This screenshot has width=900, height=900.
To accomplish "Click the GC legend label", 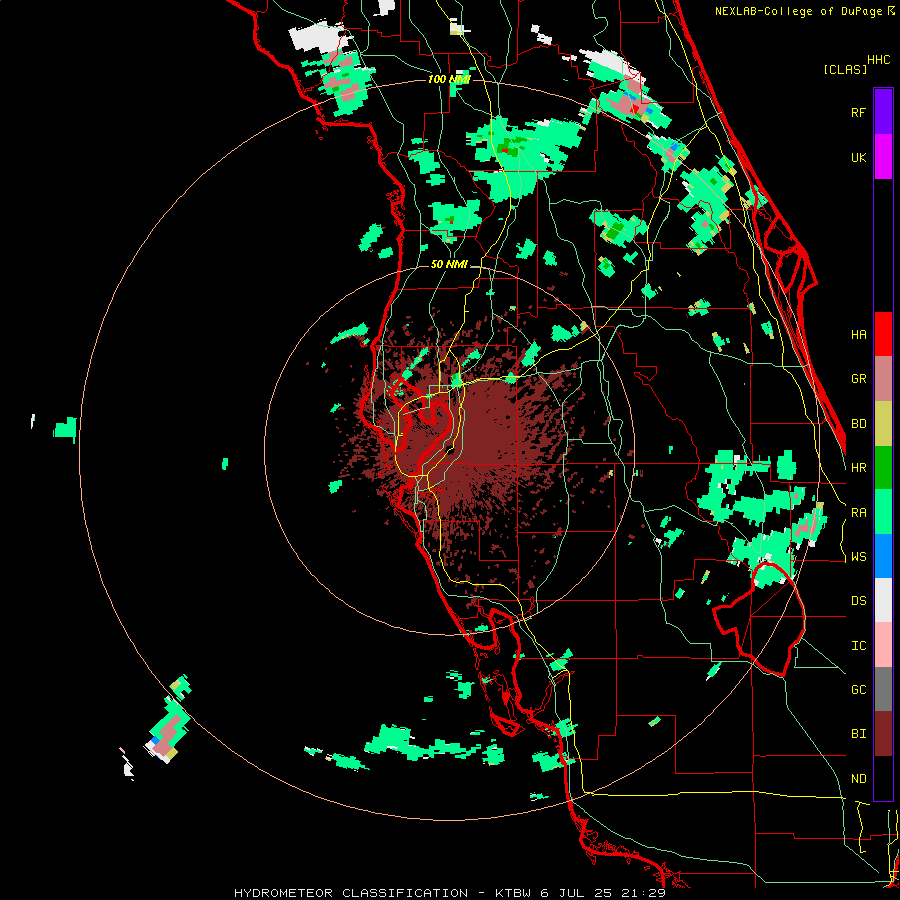I will (858, 690).
